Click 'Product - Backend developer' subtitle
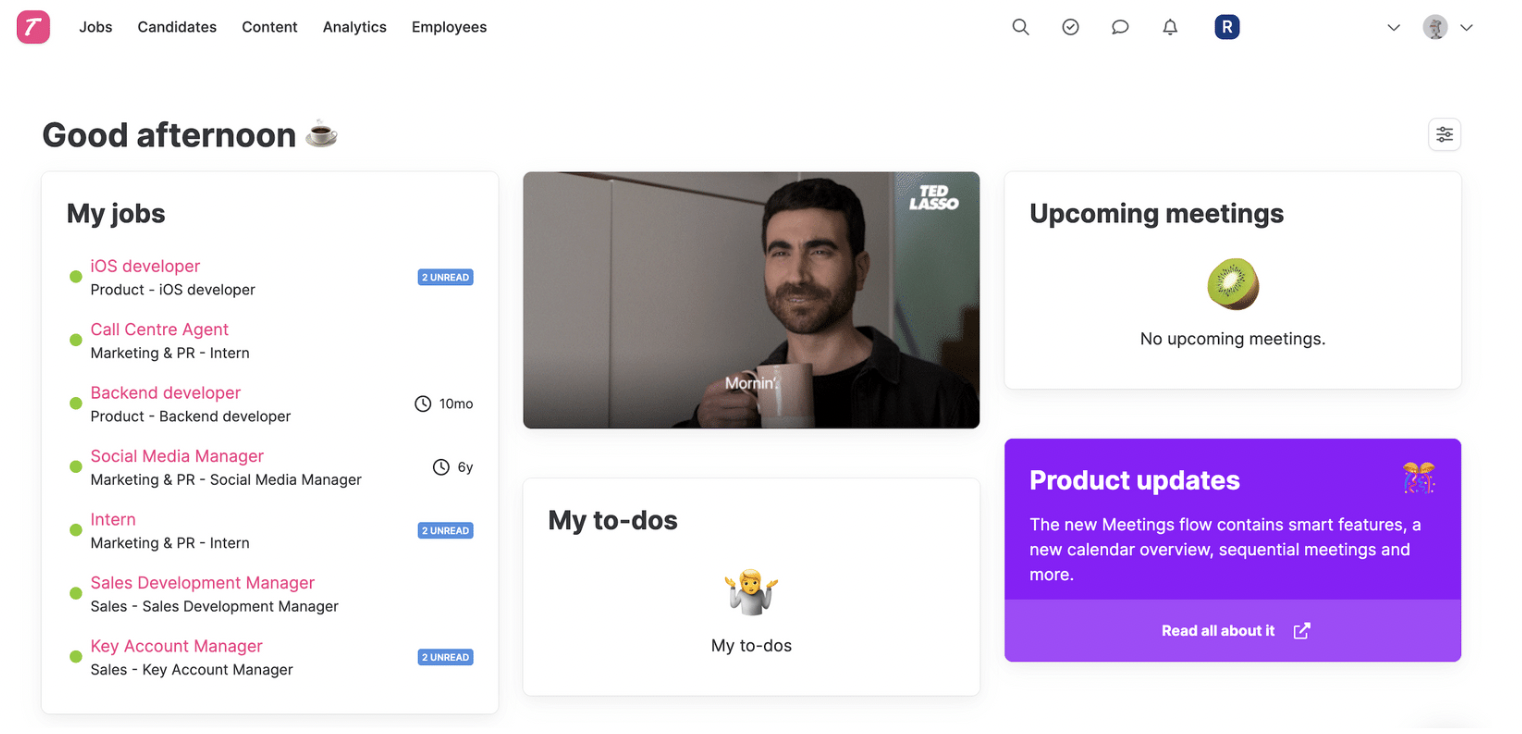The width and height of the screenshot is (1522, 734). 191,416
